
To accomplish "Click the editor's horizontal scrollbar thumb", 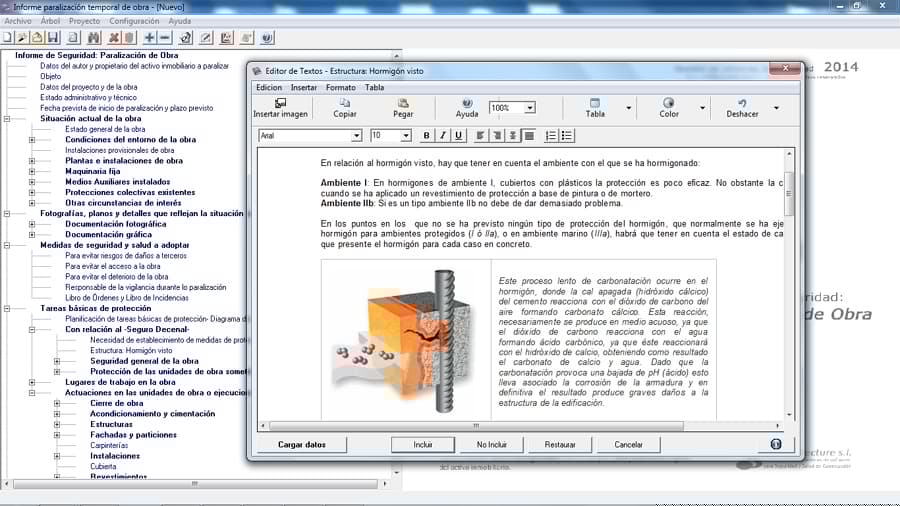I will [x=476, y=426].
